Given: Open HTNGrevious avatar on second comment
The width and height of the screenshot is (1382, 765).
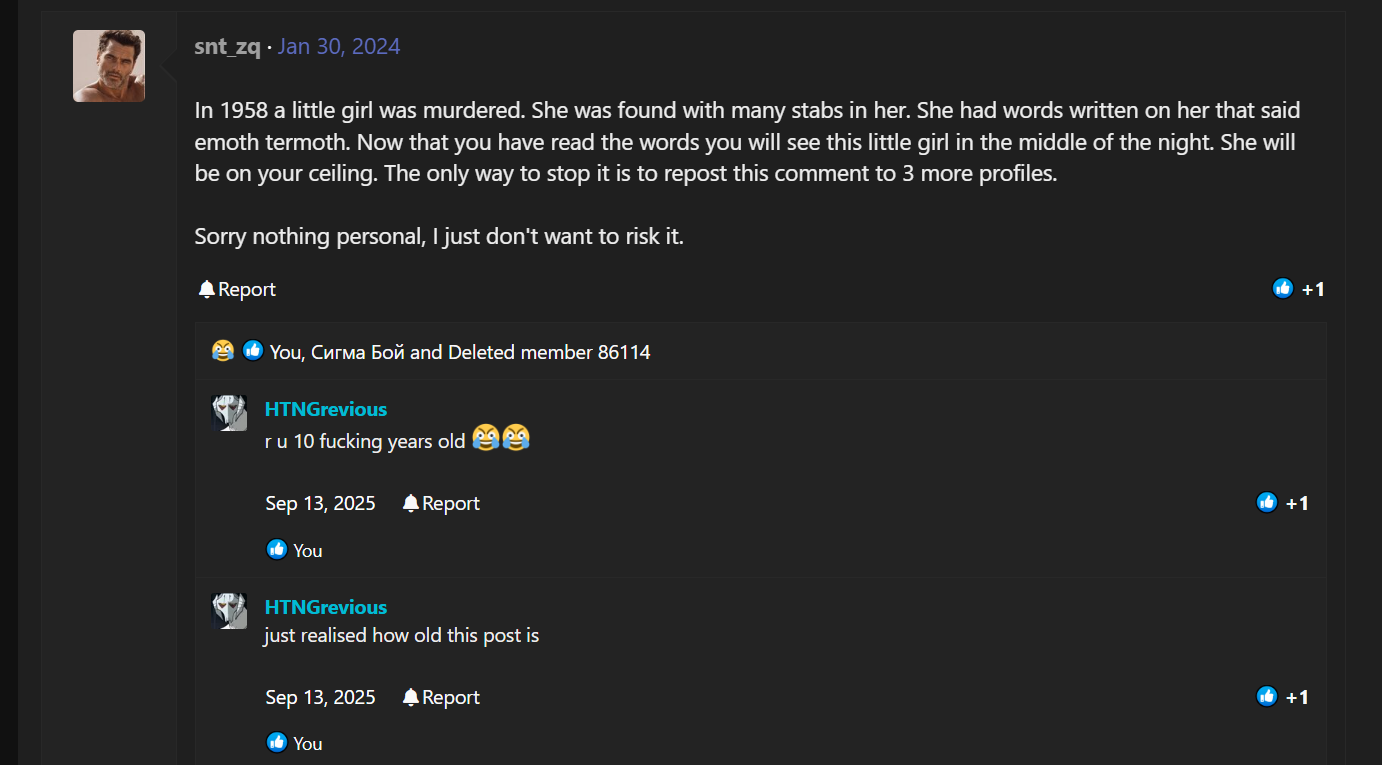Looking at the screenshot, I should (x=229, y=611).
